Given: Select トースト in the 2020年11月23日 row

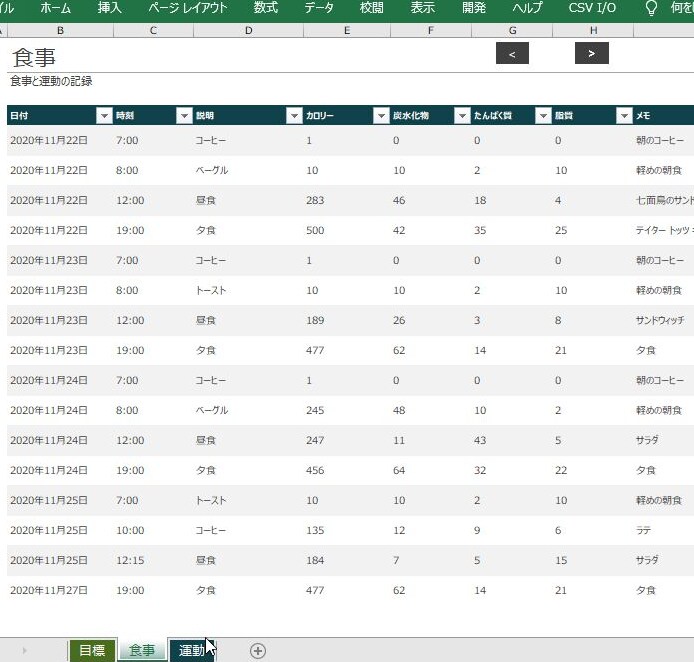Looking at the screenshot, I should (x=211, y=291).
